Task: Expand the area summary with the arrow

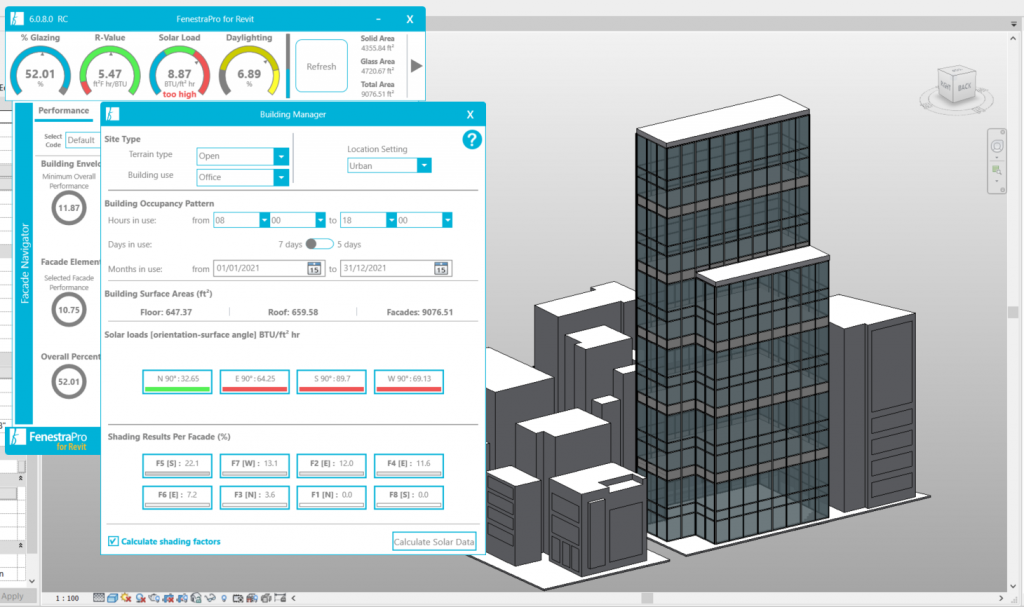Action: [416, 66]
